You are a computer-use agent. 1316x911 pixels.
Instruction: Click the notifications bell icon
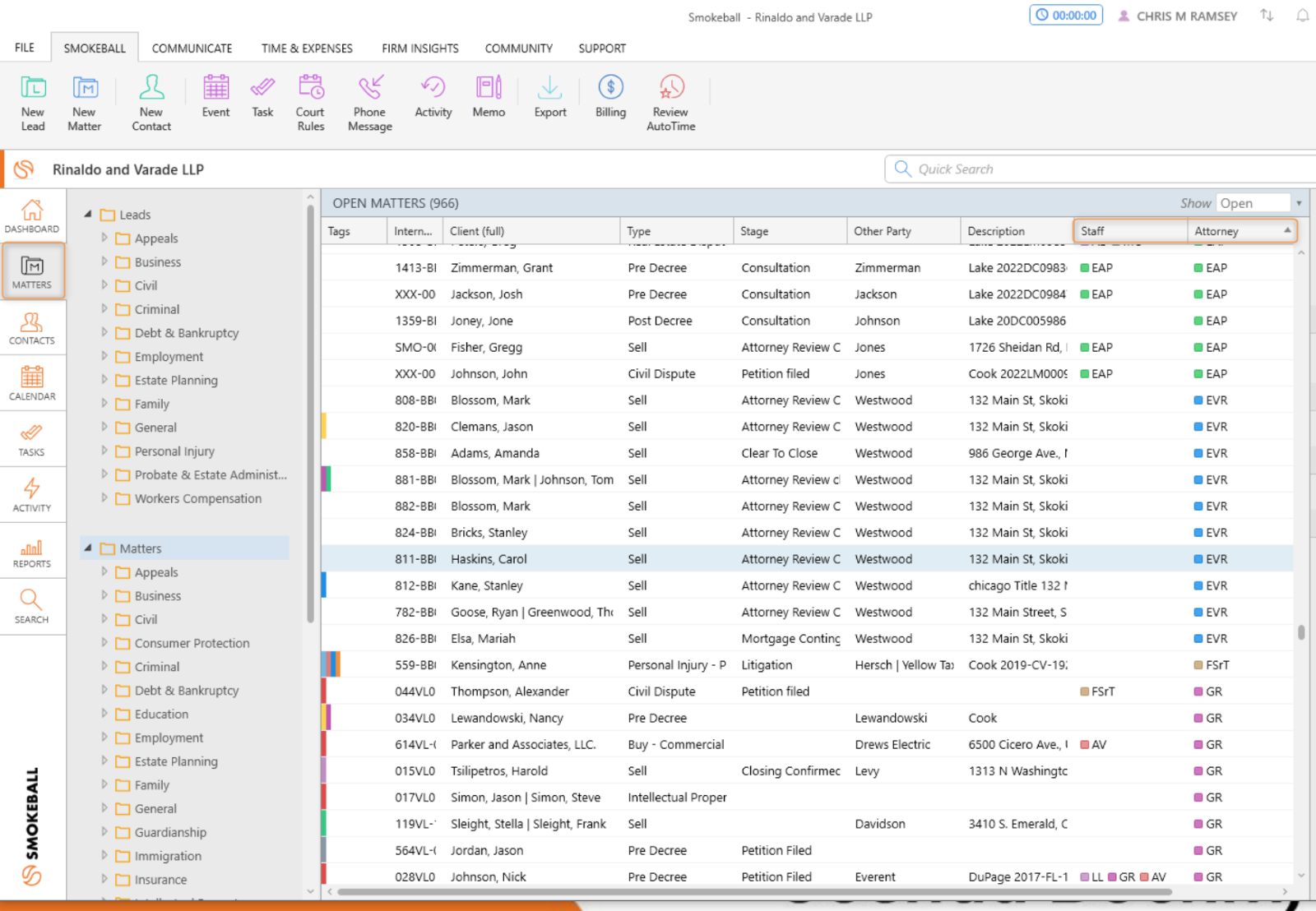[x=1303, y=16]
